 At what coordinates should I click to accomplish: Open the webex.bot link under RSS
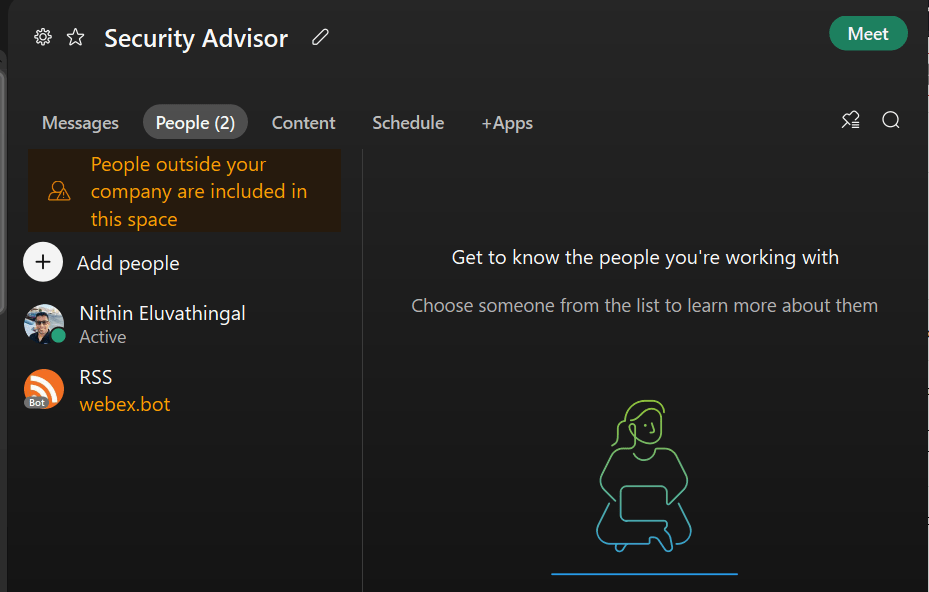coord(125,405)
